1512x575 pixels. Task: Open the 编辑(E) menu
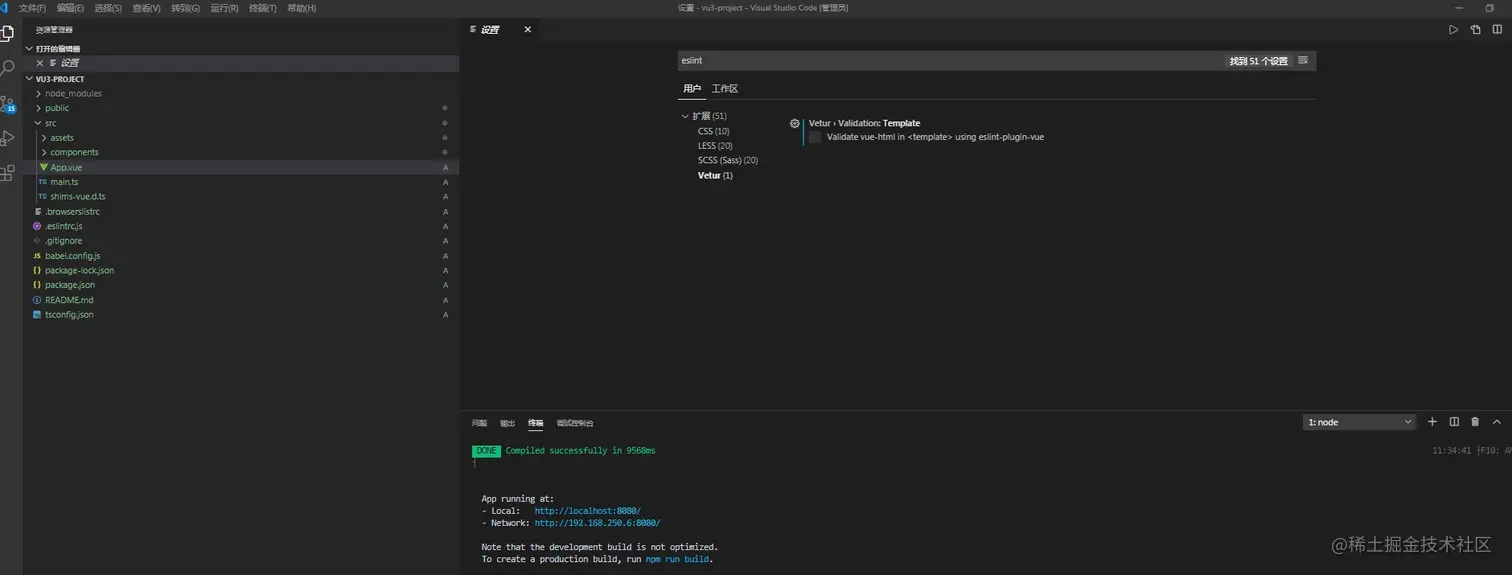(70, 8)
